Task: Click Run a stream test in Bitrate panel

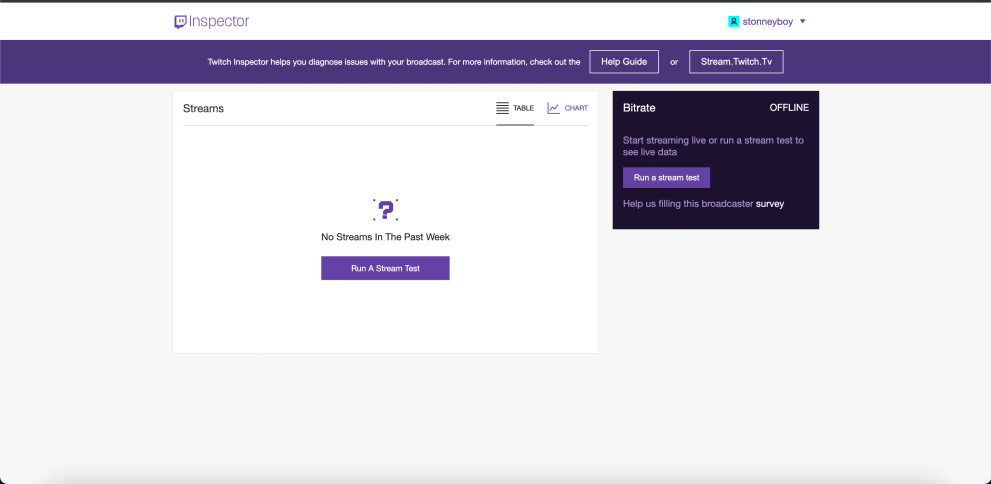Action: [666, 178]
